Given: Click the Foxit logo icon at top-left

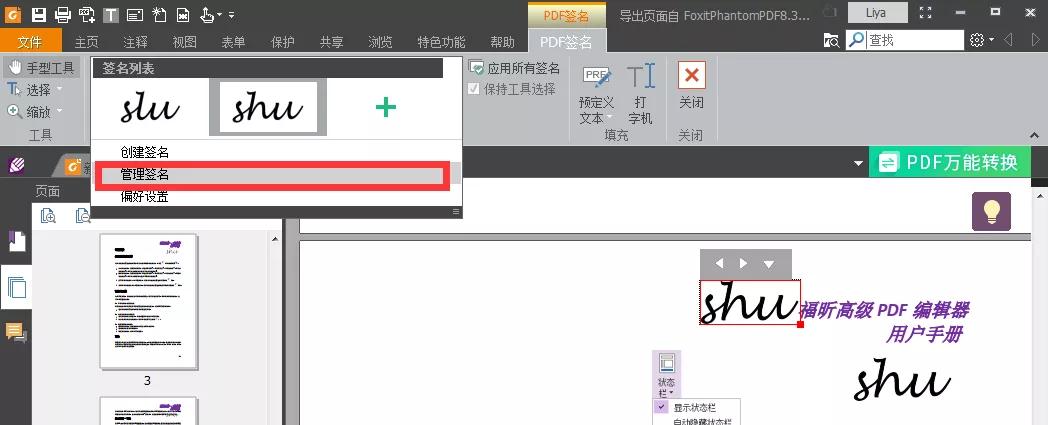Looking at the screenshot, I should pyautogui.click(x=13, y=13).
